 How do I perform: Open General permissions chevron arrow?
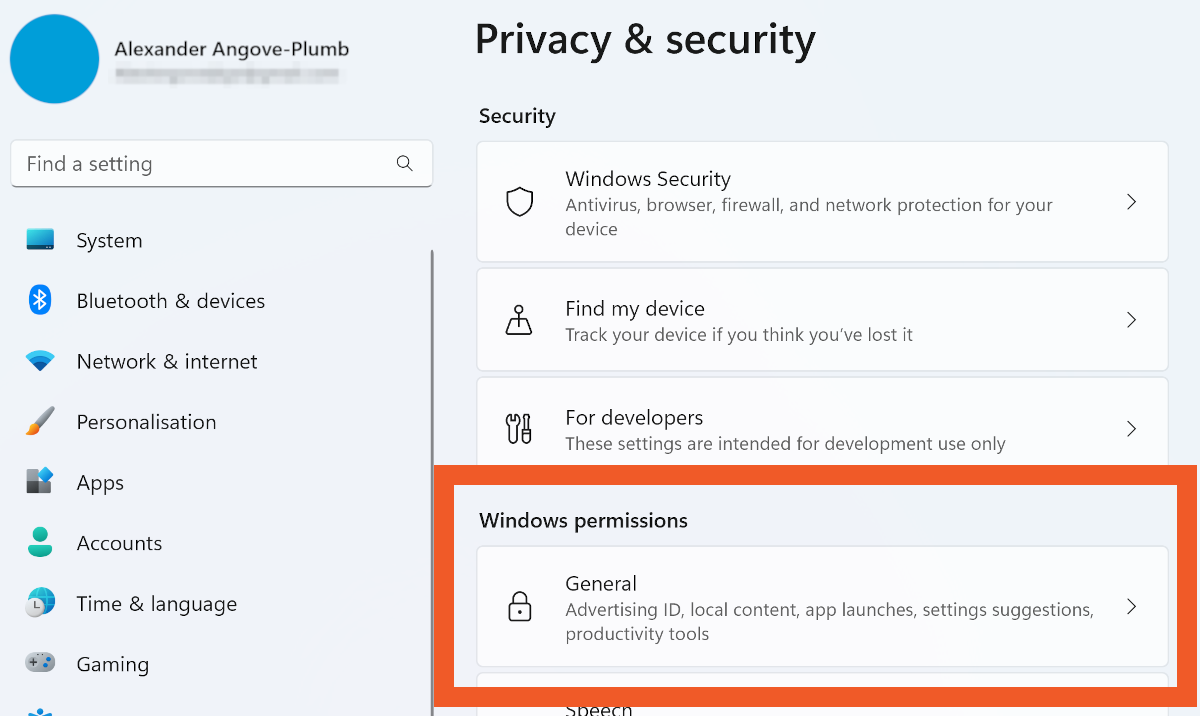[1131, 607]
